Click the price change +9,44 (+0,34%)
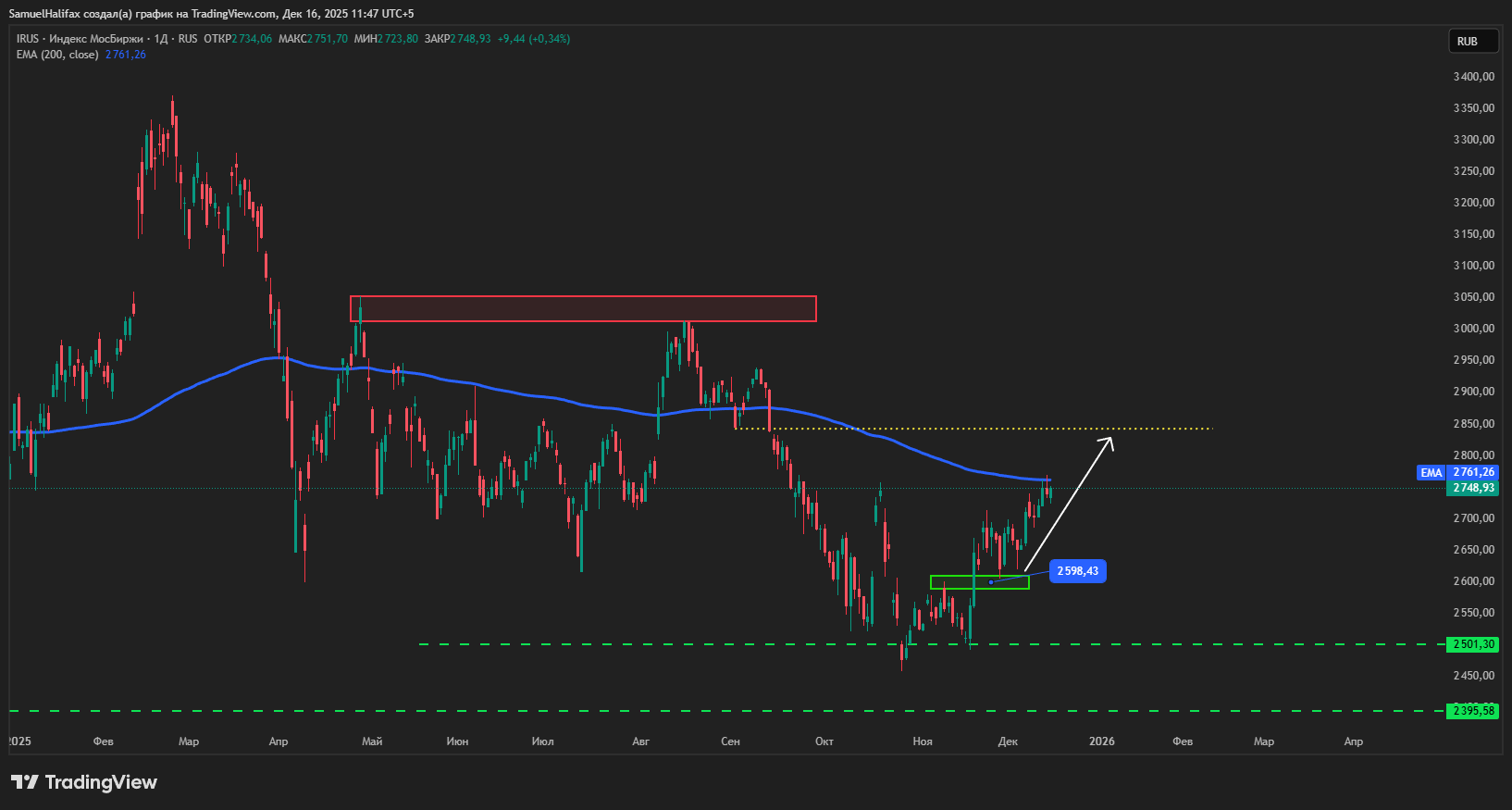1512x810 pixels. pos(534,39)
